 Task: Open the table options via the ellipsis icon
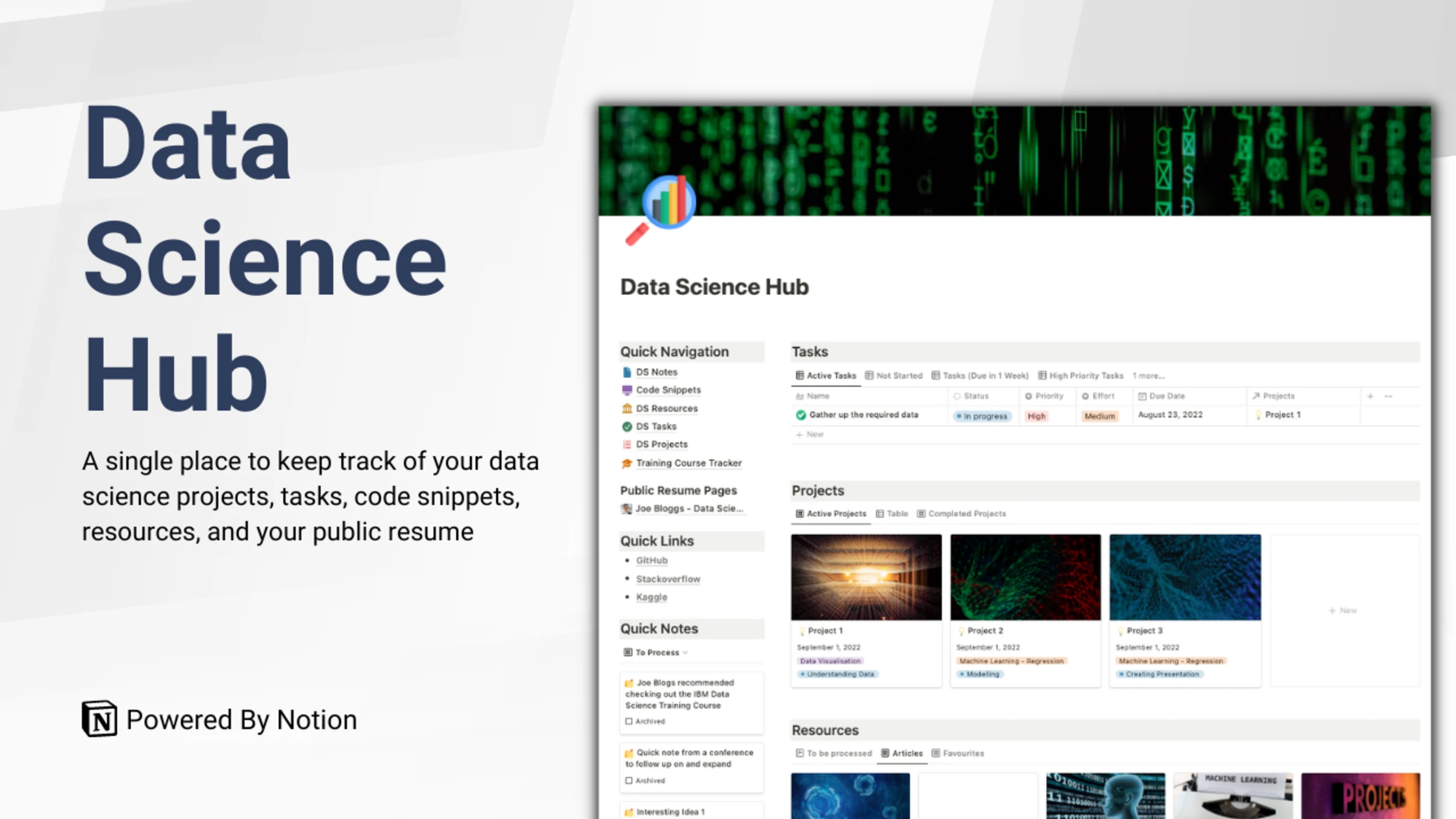(x=1389, y=396)
